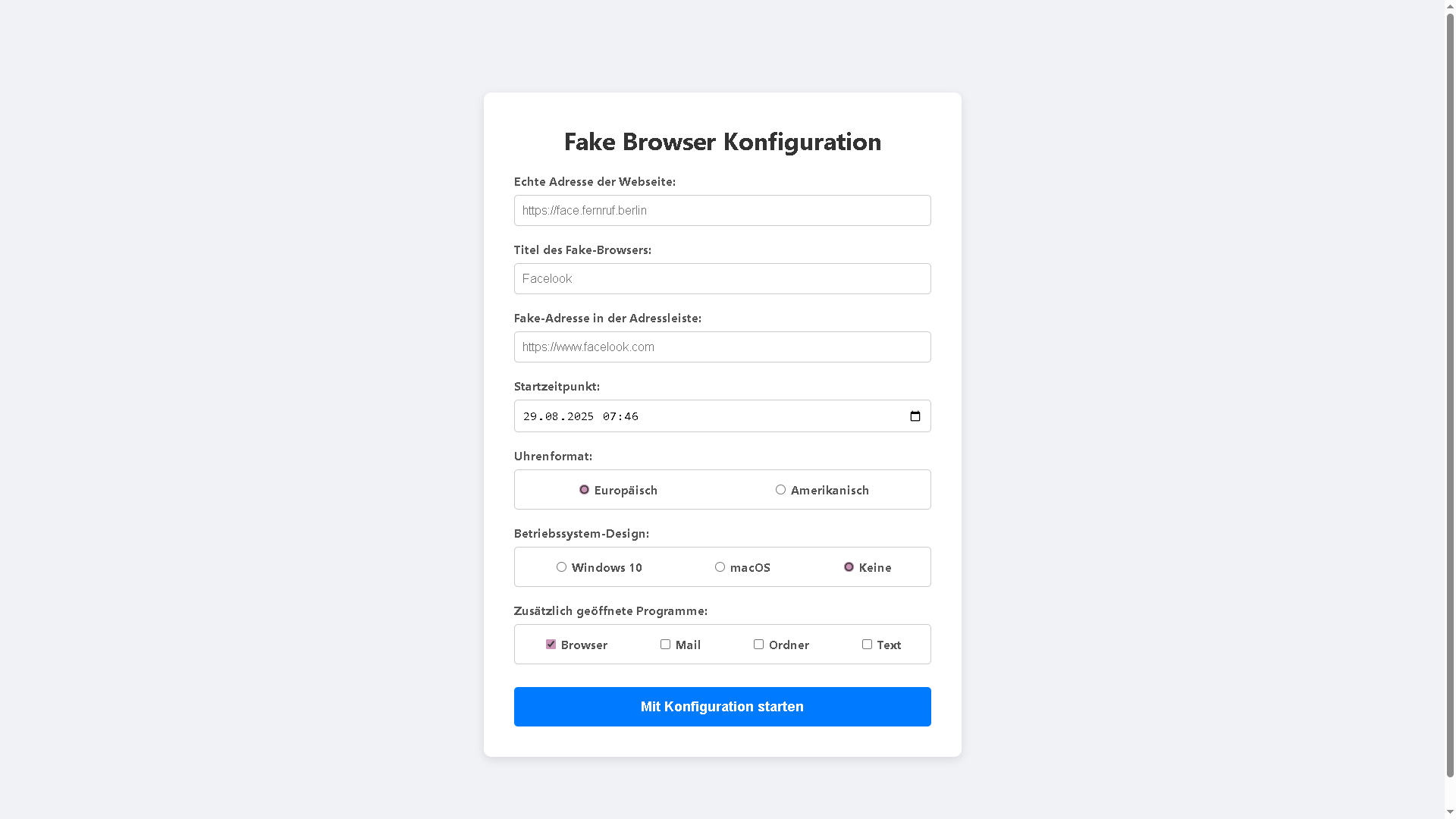Select the year in the Startzeitpunkt field
1456x819 pixels.
[x=579, y=416]
